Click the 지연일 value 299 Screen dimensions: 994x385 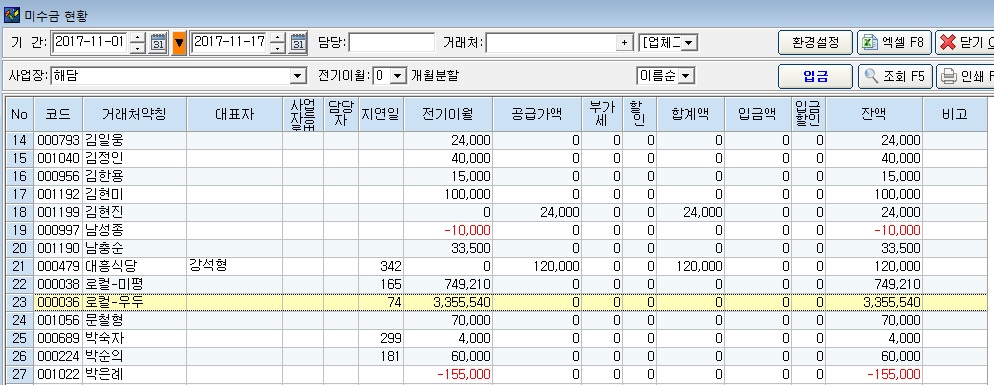click(381, 338)
